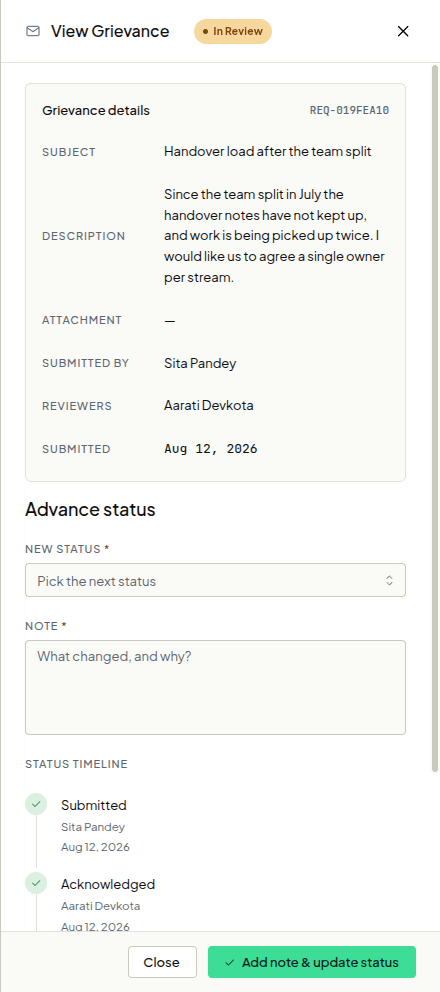The width and height of the screenshot is (440, 992).
Task: Click the checkmark icon on update button
Action: point(229,963)
